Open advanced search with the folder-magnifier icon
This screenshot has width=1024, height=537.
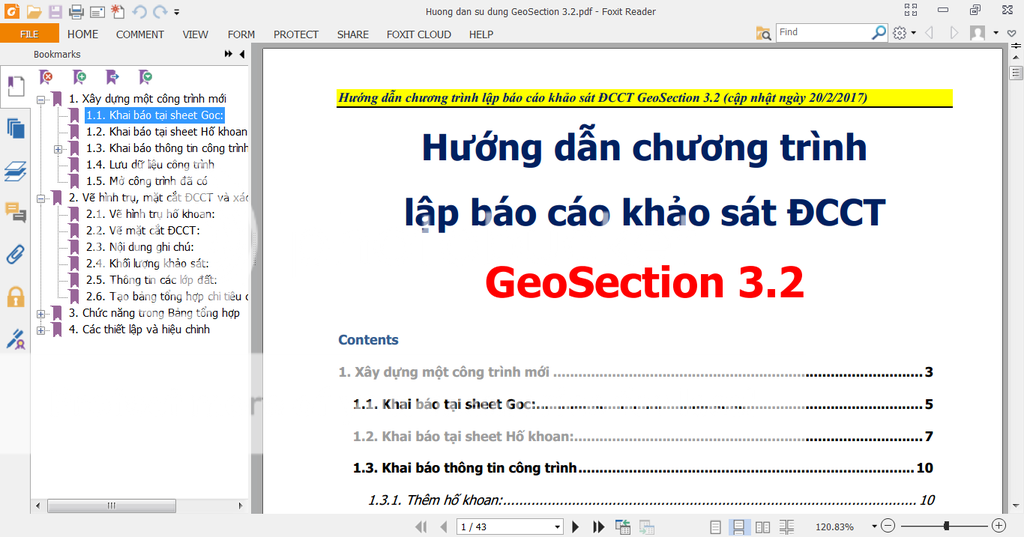(763, 33)
